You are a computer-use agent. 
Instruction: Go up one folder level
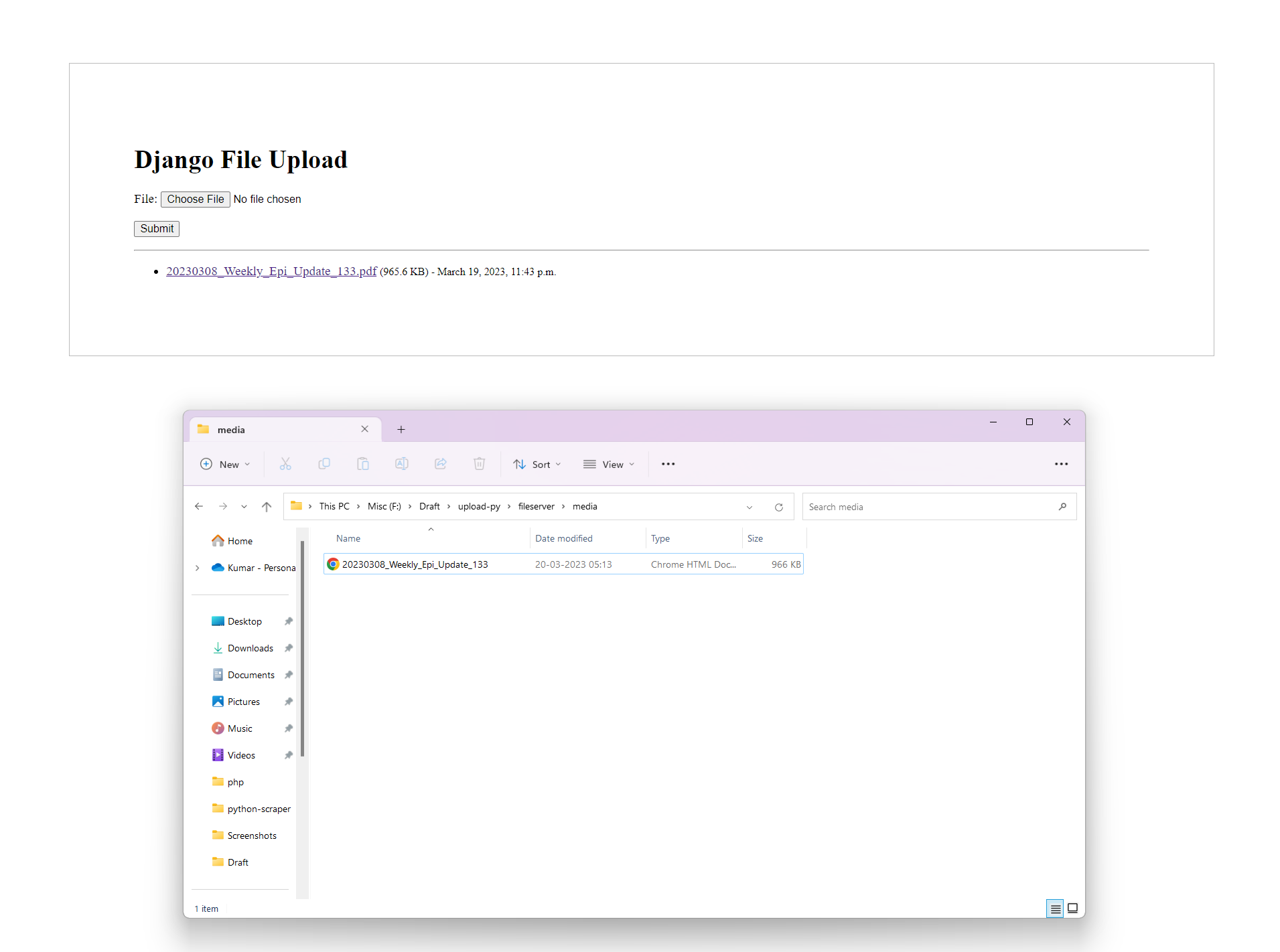click(x=267, y=507)
